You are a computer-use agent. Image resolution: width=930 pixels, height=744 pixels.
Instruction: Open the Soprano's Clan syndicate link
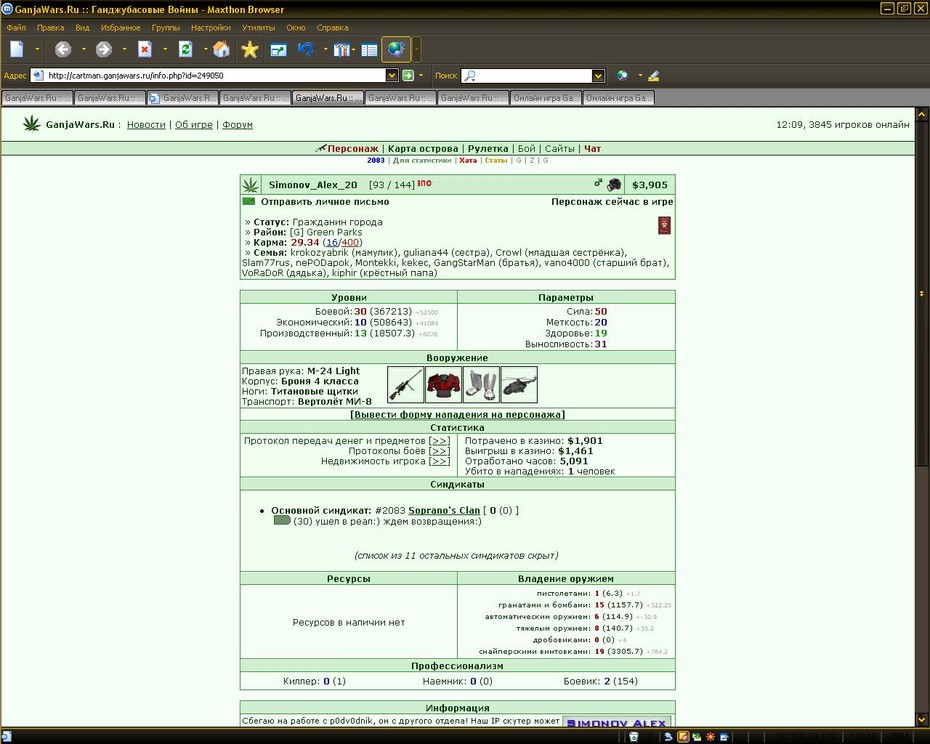point(444,510)
